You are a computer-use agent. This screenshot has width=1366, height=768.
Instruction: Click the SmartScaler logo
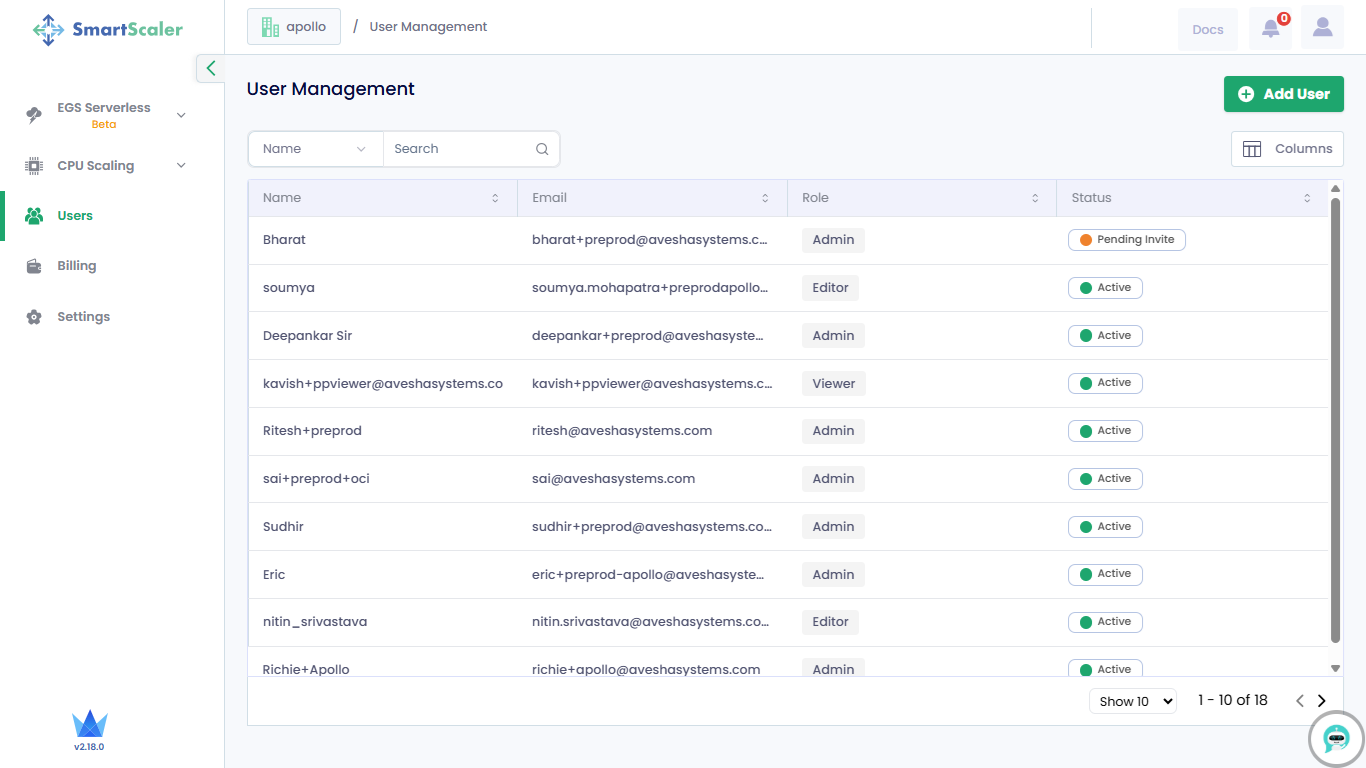click(x=108, y=30)
